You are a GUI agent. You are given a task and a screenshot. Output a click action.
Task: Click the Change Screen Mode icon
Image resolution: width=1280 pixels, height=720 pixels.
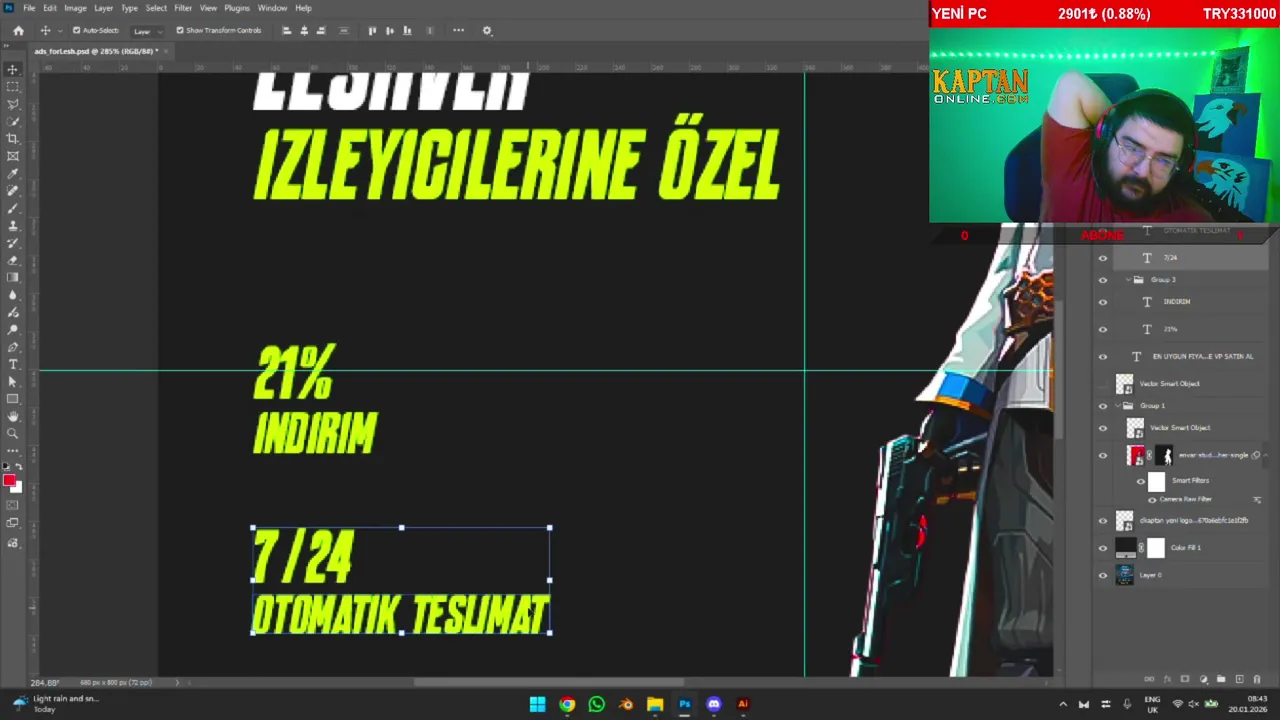[x=13, y=524]
